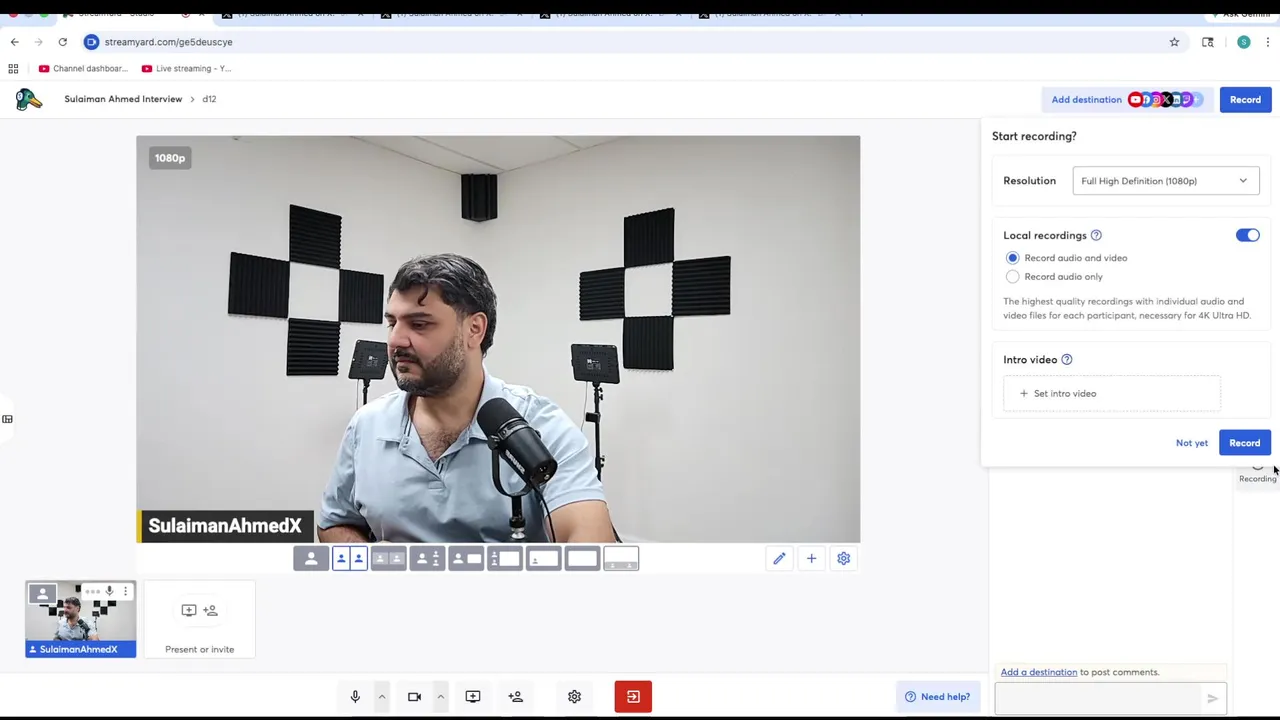The height and width of the screenshot is (720, 1280).
Task: Select the spotlight layout with side column
Action: (427, 559)
